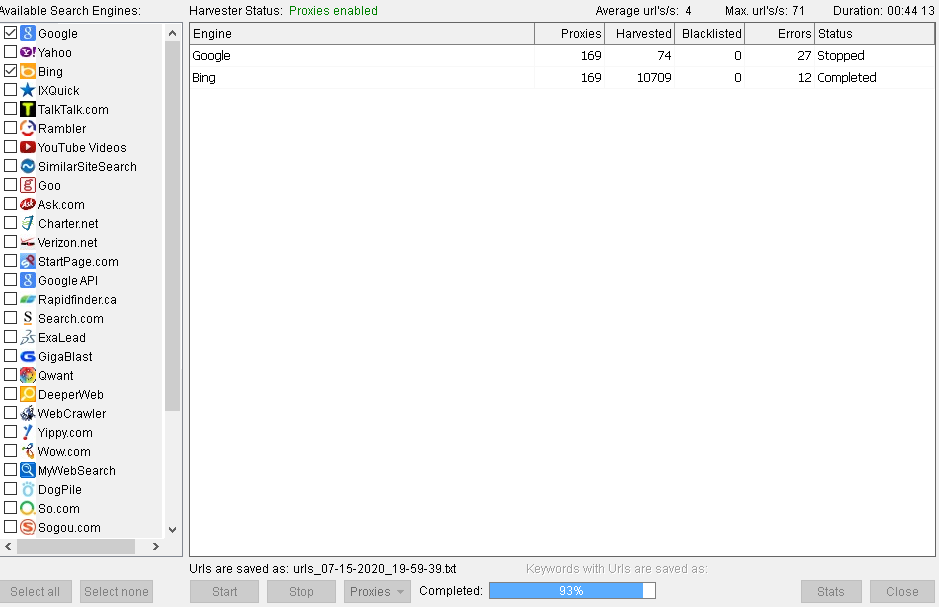This screenshot has height=607, width=939.
Task: Click the Select all button
Action: coord(36,591)
